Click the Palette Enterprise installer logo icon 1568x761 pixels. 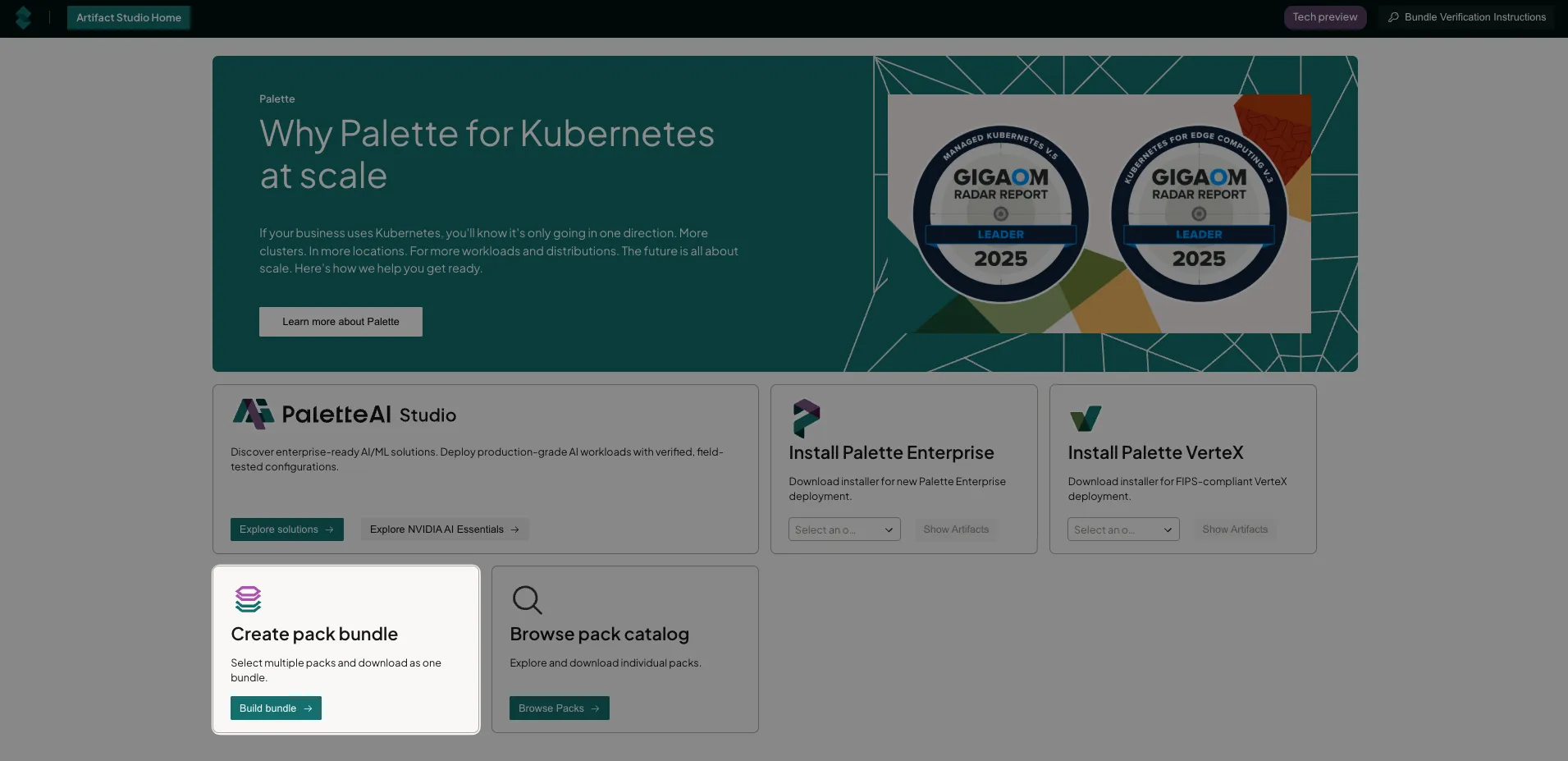pyautogui.click(x=806, y=419)
